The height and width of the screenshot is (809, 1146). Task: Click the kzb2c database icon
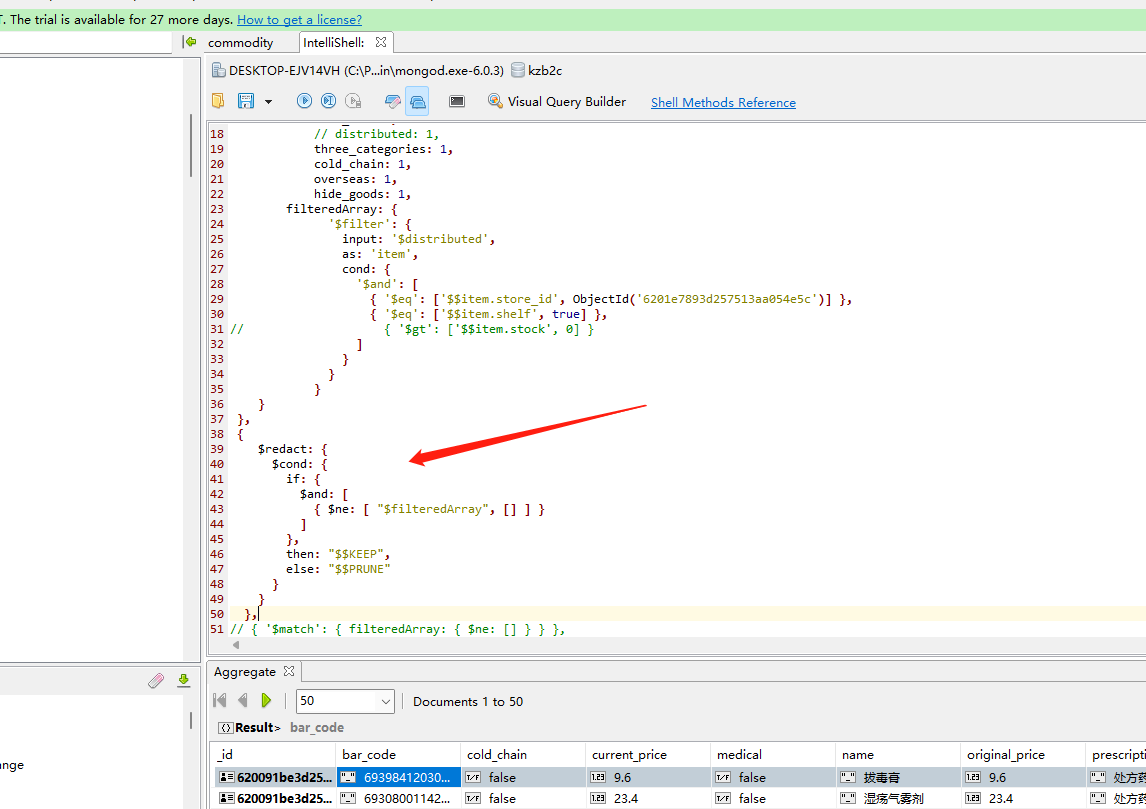click(517, 70)
